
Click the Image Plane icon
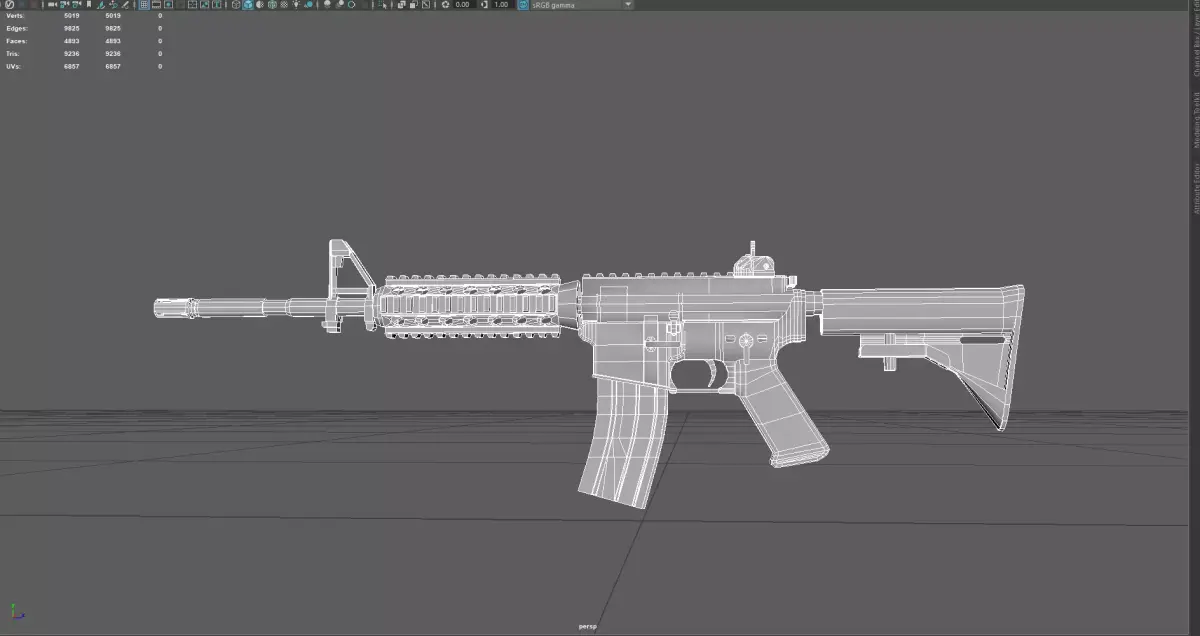click(x=101, y=5)
